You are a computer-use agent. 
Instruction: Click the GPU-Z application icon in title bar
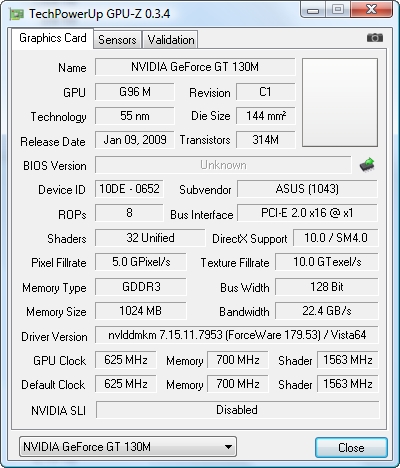pyautogui.click(x=17, y=14)
